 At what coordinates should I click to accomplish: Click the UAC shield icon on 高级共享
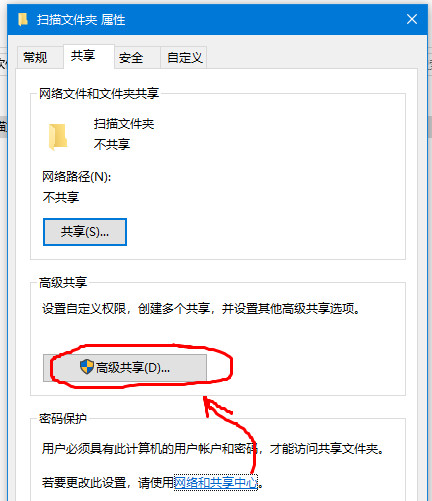(87, 367)
